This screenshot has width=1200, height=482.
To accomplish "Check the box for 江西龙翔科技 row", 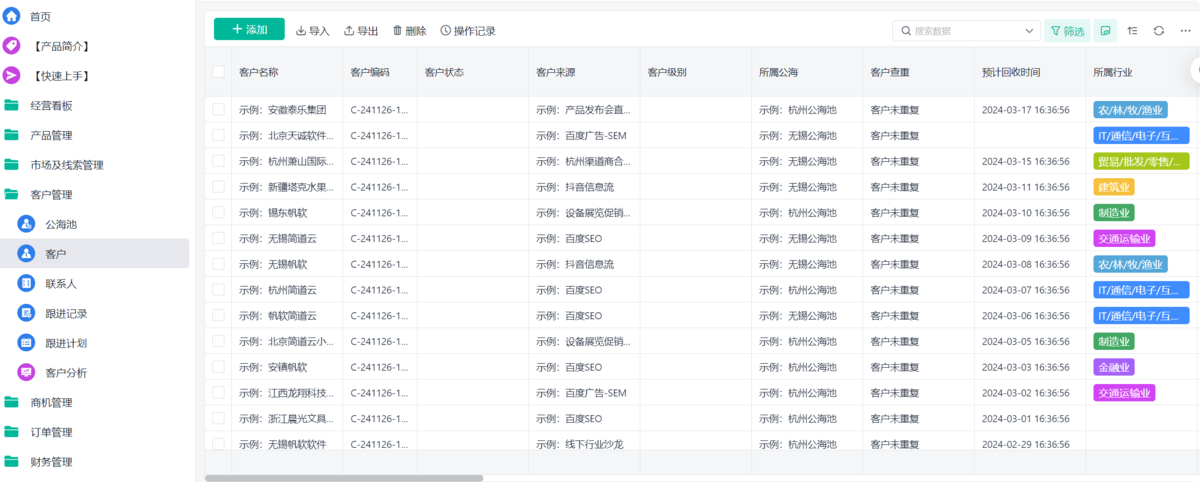I will click(x=219, y=392).
